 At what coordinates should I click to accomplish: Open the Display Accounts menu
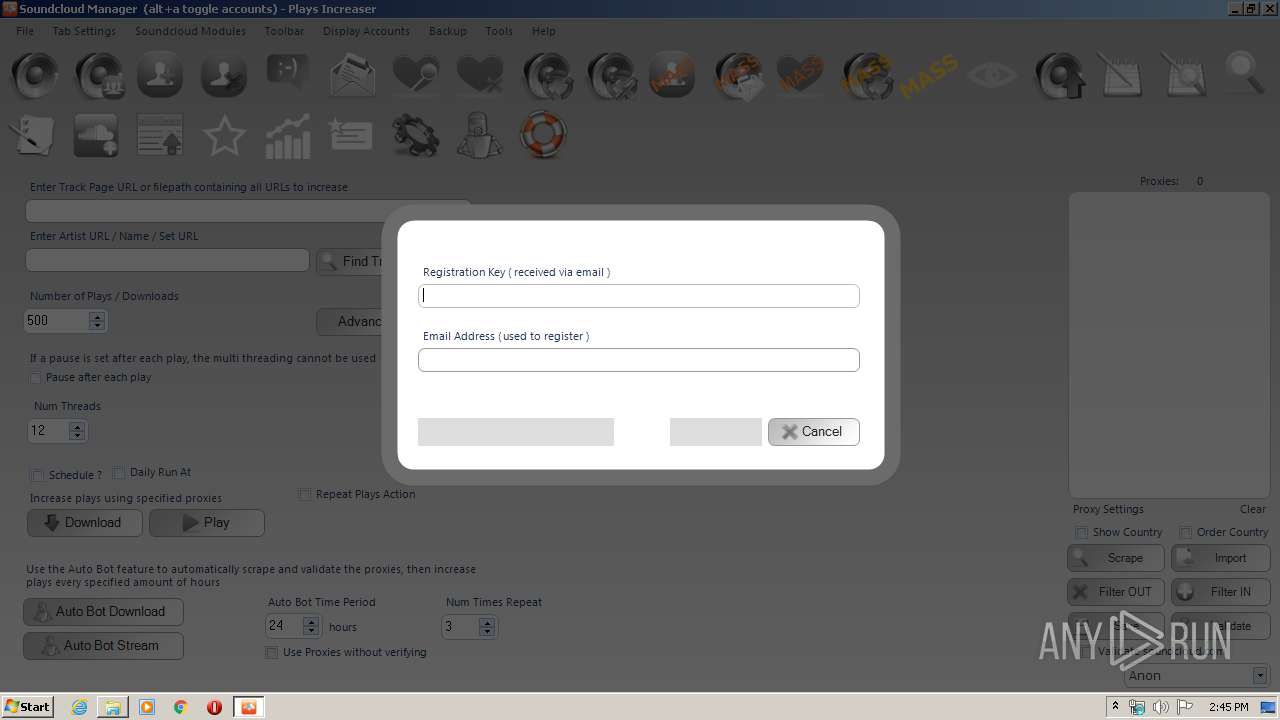(366, 31)
